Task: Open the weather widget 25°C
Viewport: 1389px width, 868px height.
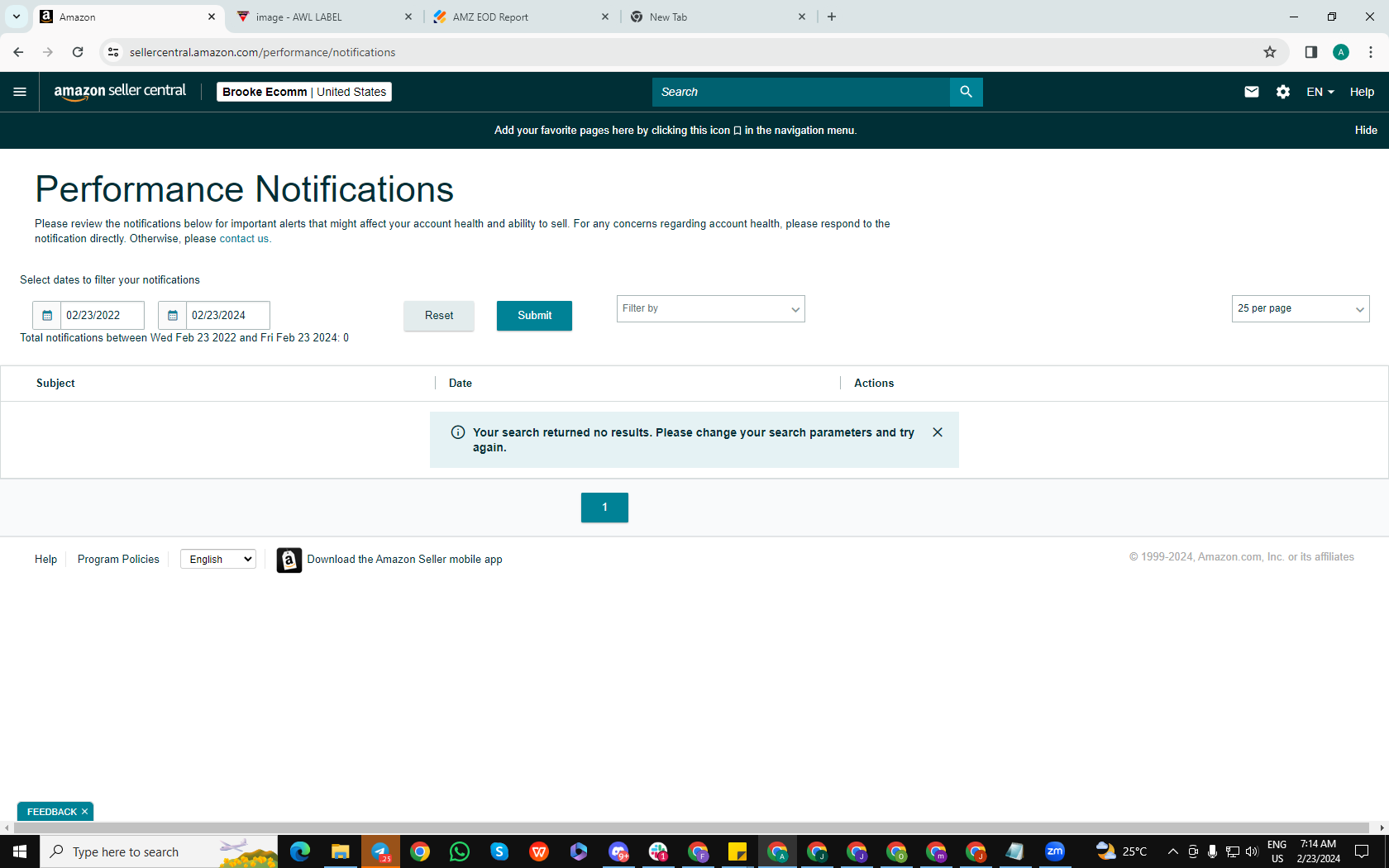Action: [1122, 851]
